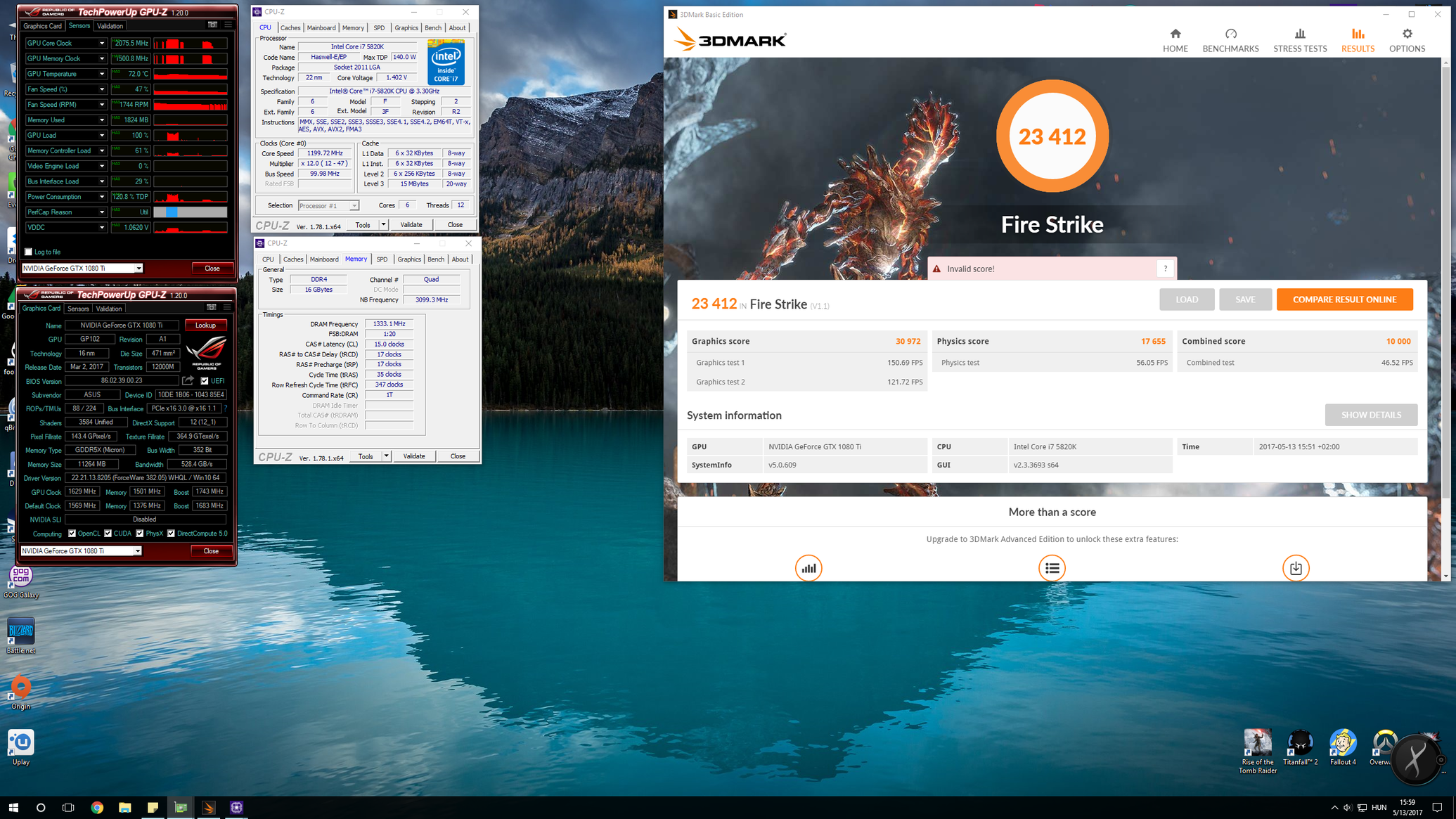The image size is (1456, 819).
Task: Click the invalid score help question mark
Action: point(1165,269)
